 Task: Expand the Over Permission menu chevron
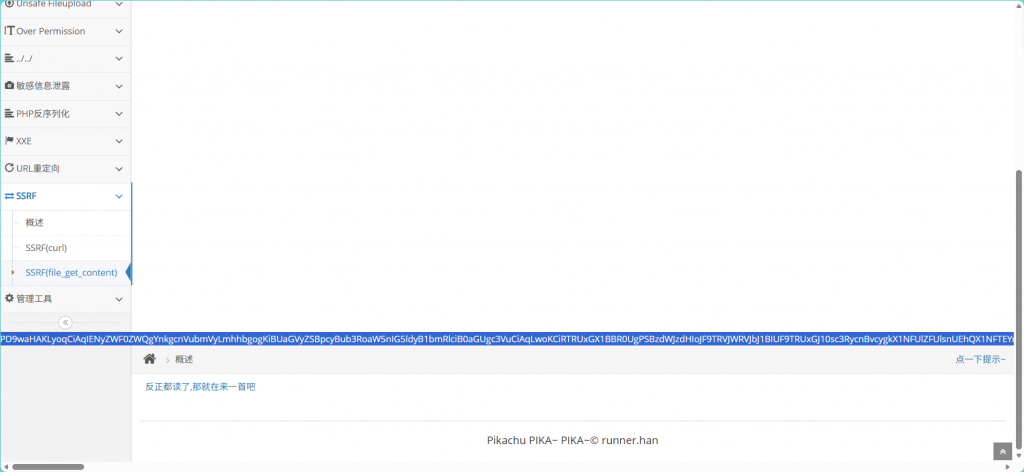[x=119, y=32]
